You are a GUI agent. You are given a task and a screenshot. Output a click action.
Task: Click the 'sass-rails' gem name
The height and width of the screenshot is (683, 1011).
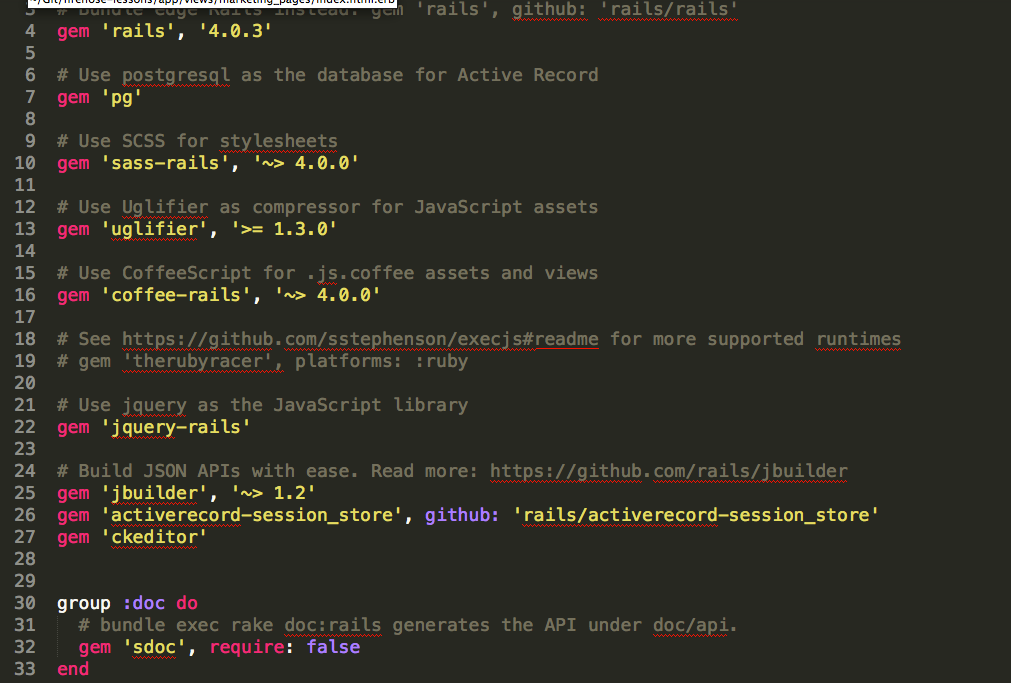point(165,163)
